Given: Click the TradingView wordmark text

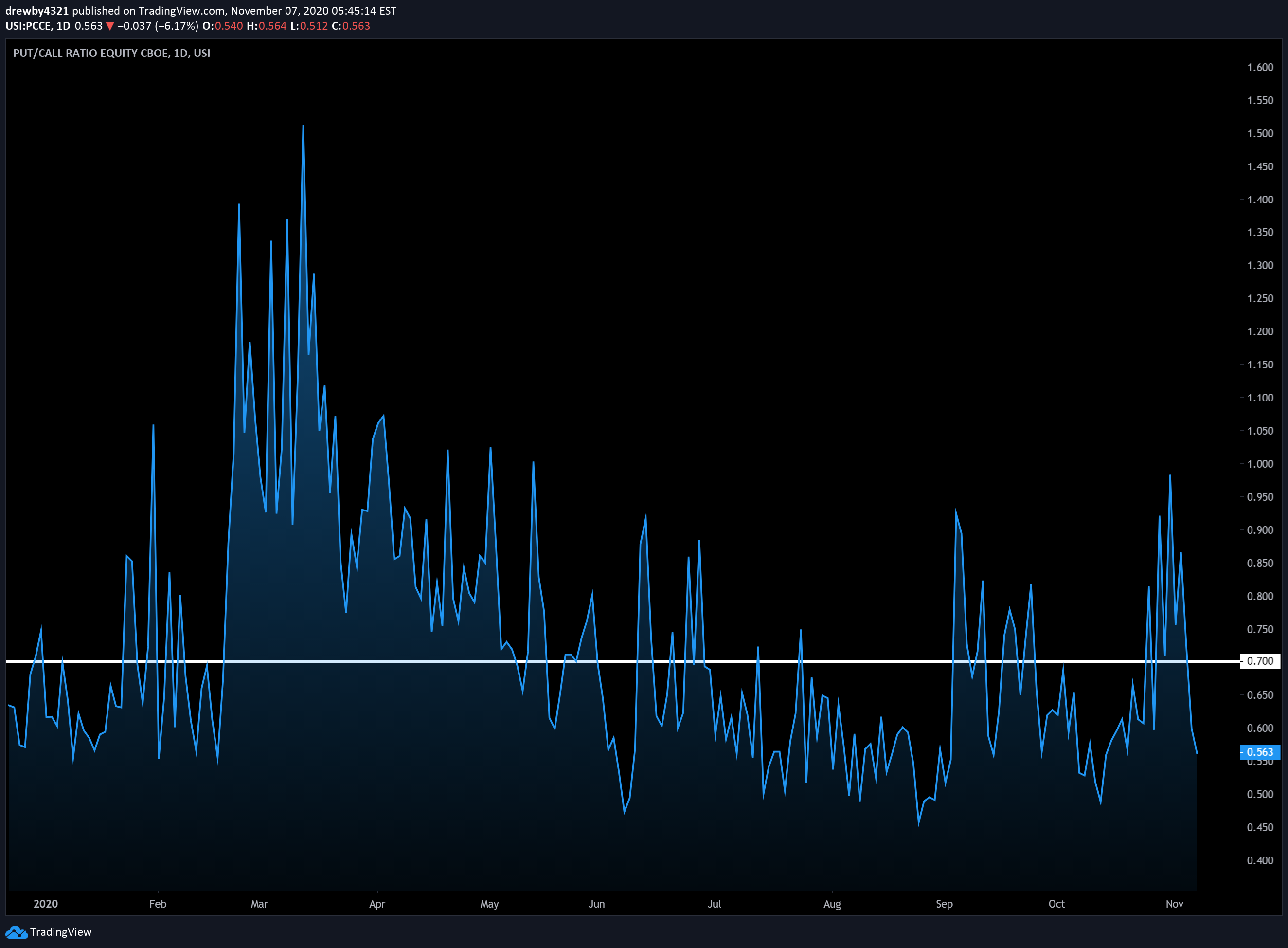Looking at the screenshot, I should [61, 932].
